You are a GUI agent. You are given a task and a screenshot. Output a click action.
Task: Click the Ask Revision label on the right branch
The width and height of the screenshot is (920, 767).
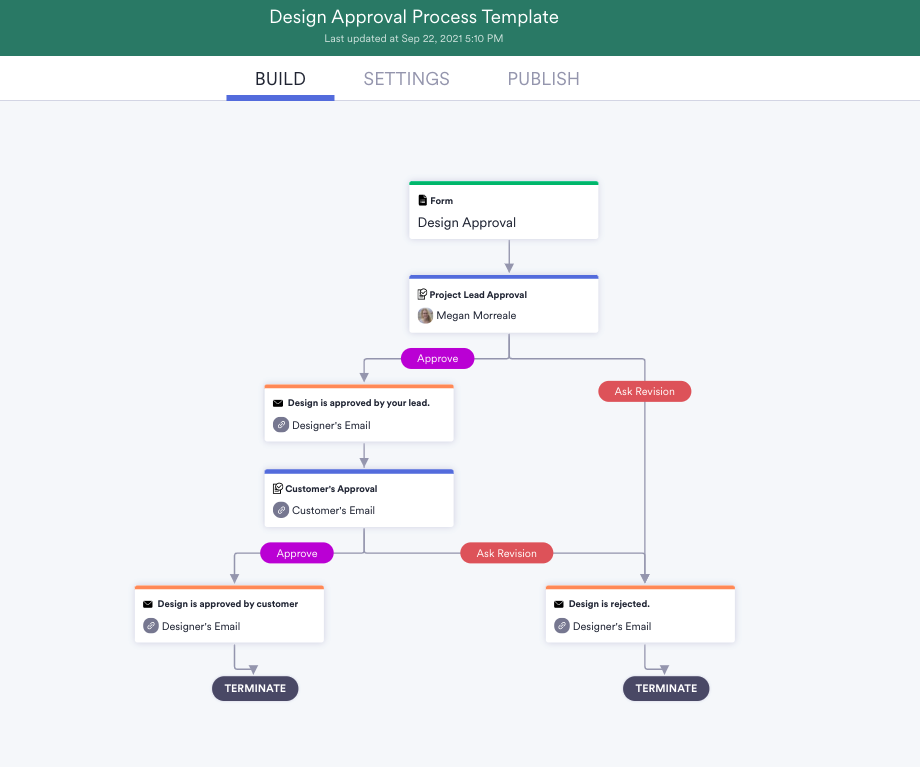tap(644, 391)
